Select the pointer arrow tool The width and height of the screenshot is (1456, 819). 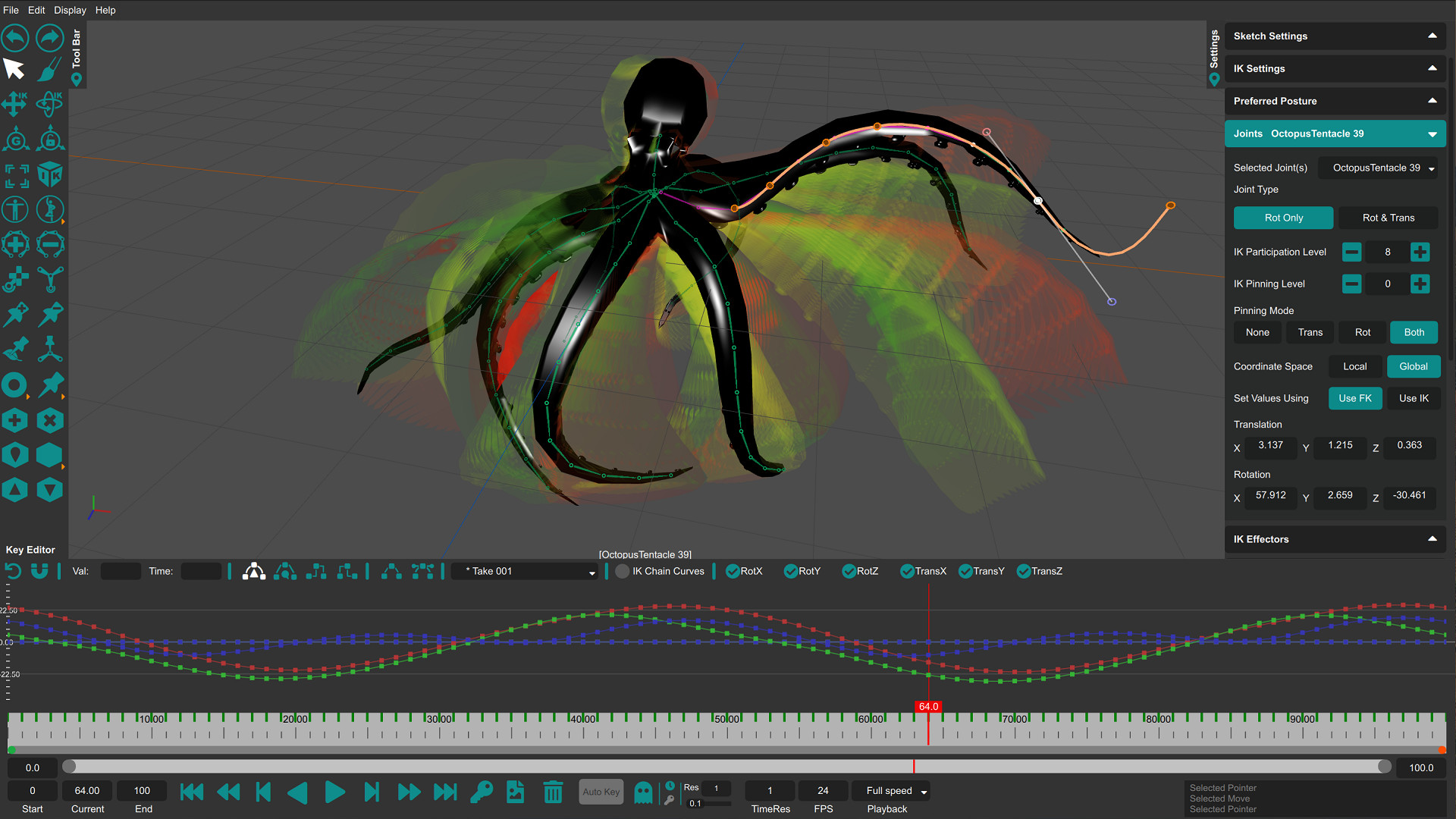tap(14, 68)
